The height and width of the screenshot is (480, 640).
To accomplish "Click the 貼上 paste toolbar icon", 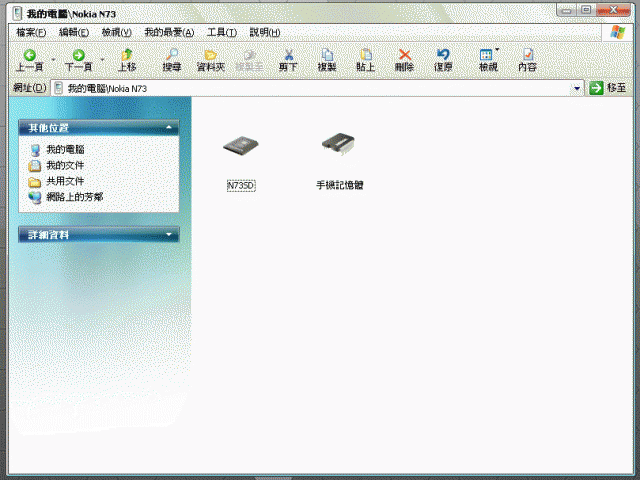I will pyautogui.click(x=366, y=55).
